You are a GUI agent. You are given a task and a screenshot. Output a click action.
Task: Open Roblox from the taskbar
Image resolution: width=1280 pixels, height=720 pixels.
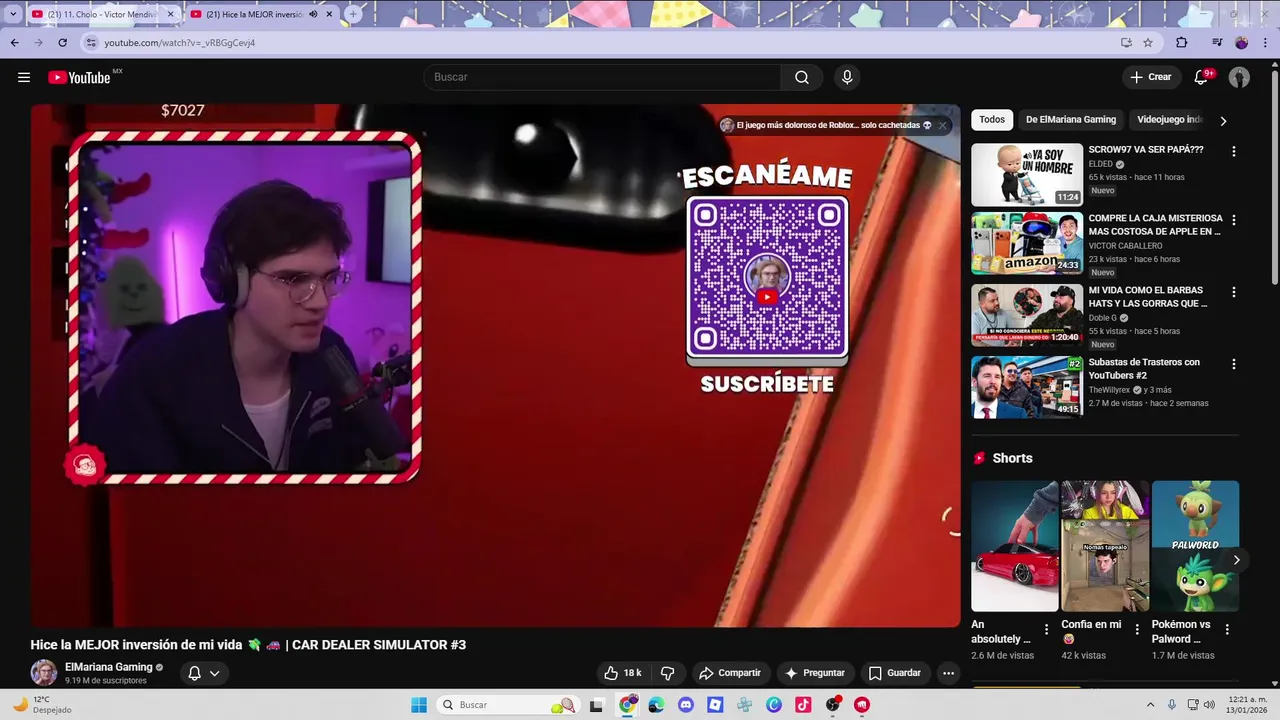(x=715, y=705)
